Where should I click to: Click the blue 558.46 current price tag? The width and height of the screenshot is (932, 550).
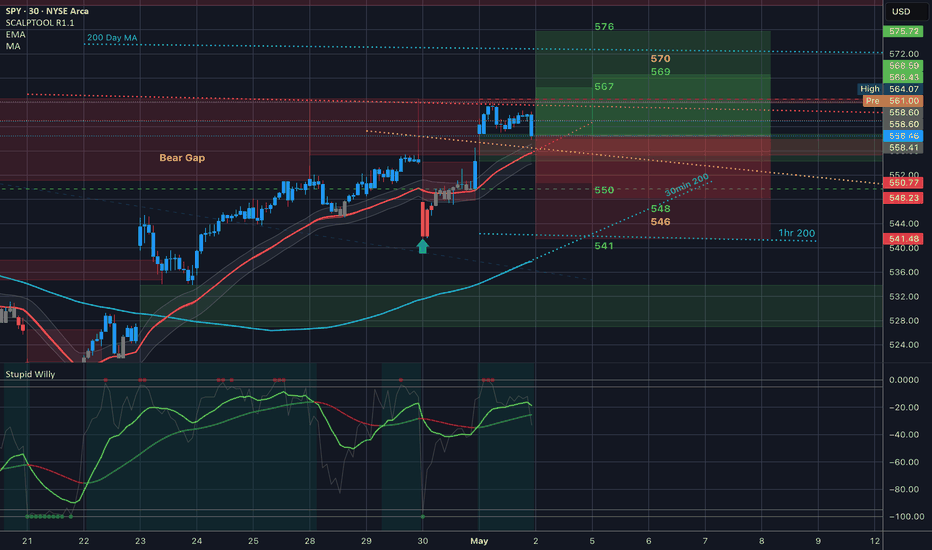tap(903, 136)
